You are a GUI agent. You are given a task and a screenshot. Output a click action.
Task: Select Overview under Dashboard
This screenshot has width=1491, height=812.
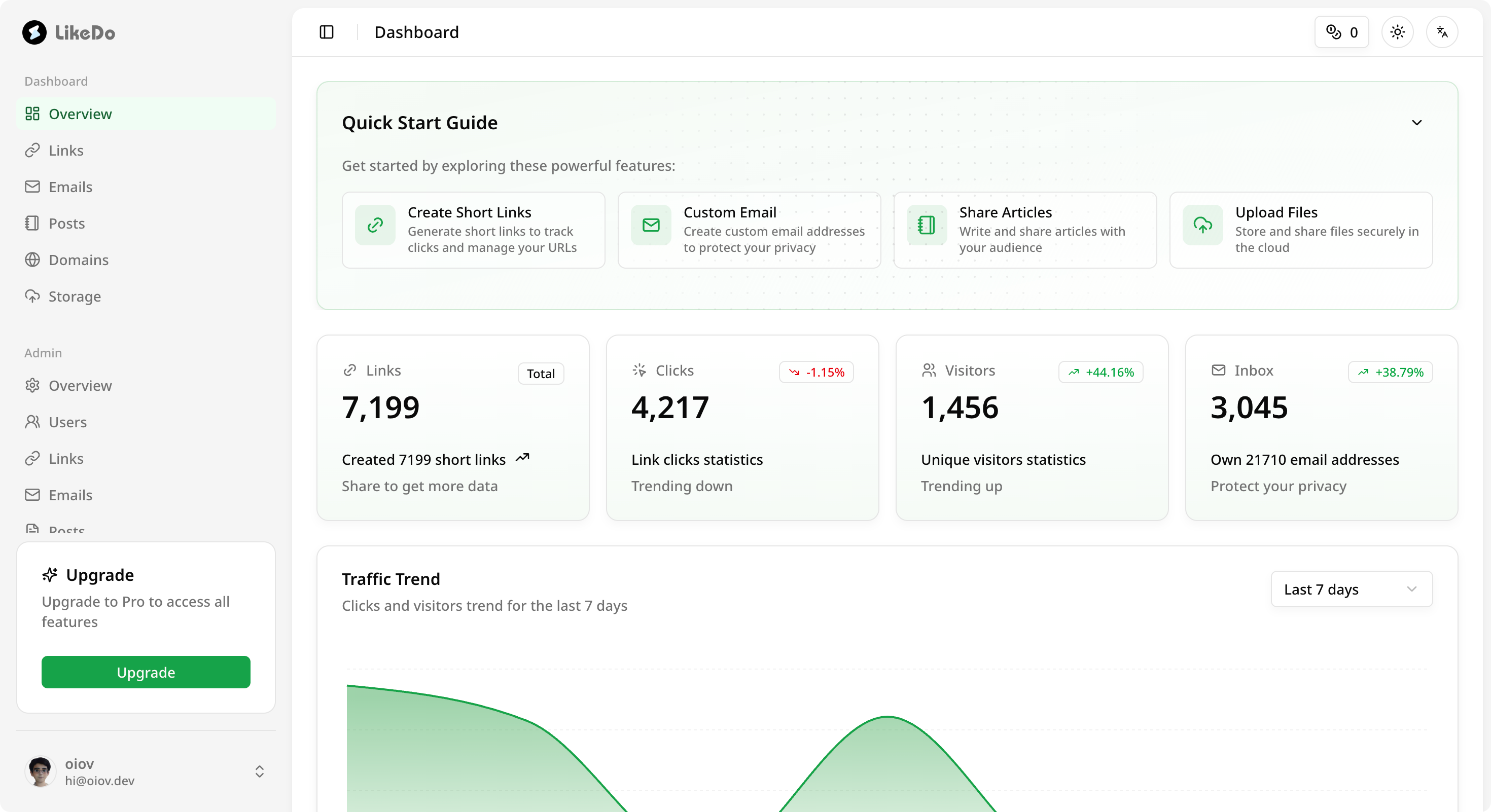pyautogui.click(x=81, y=114)
